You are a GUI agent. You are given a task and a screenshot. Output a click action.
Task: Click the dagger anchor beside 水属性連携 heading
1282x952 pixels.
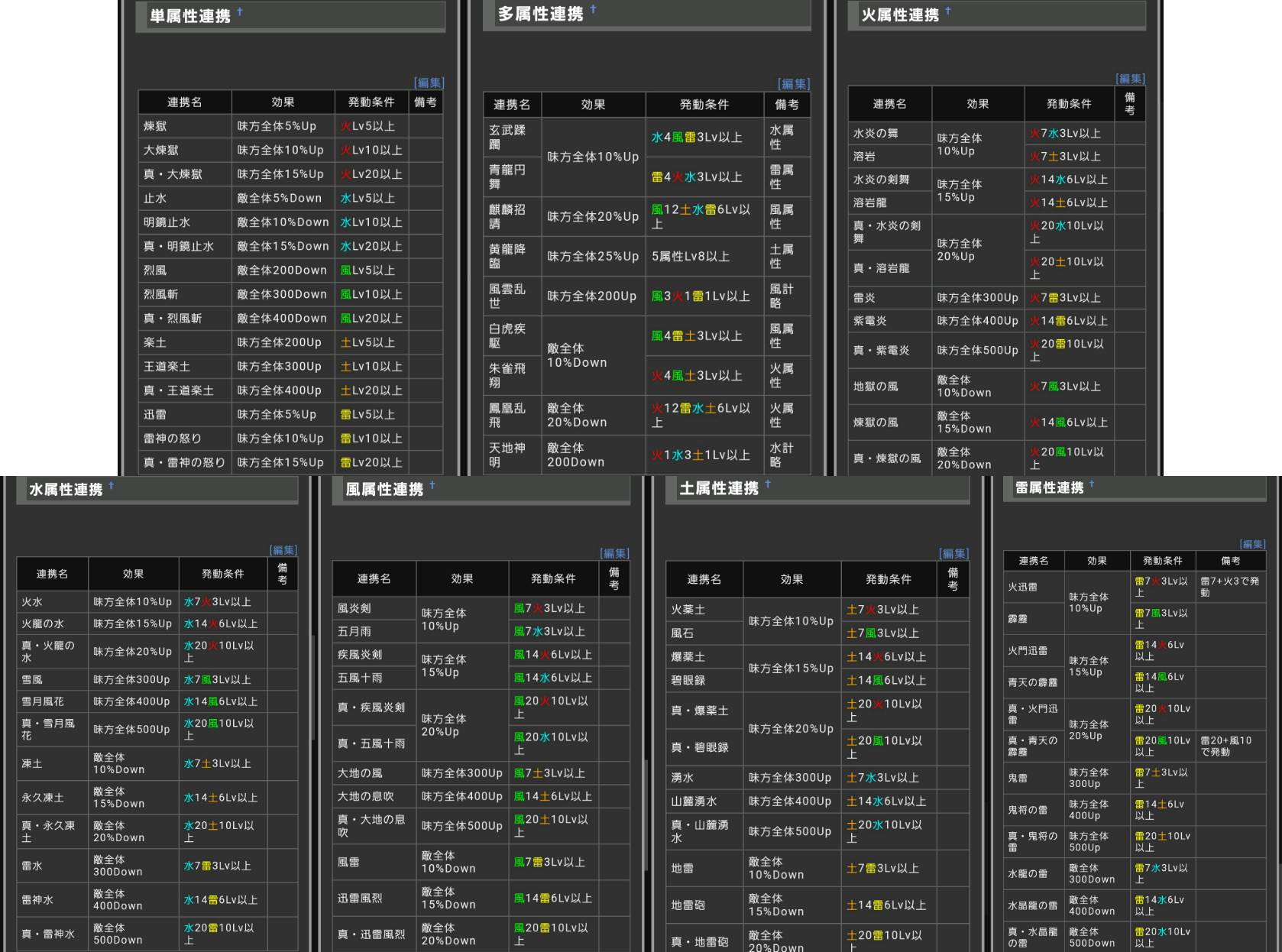tap(112, 485)
